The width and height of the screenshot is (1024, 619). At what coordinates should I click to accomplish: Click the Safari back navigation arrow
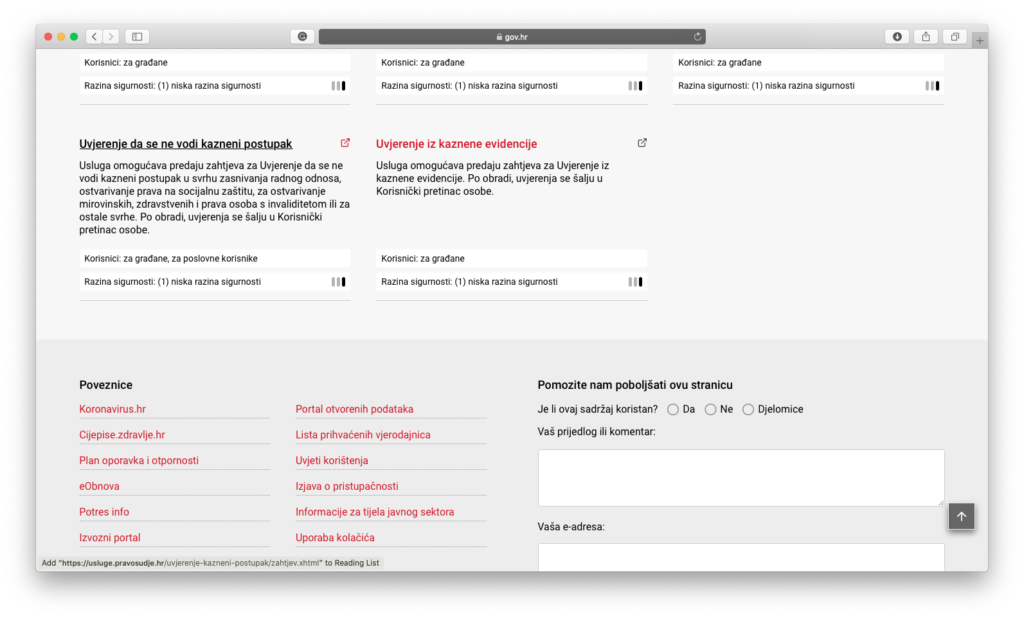pos(94,37)
